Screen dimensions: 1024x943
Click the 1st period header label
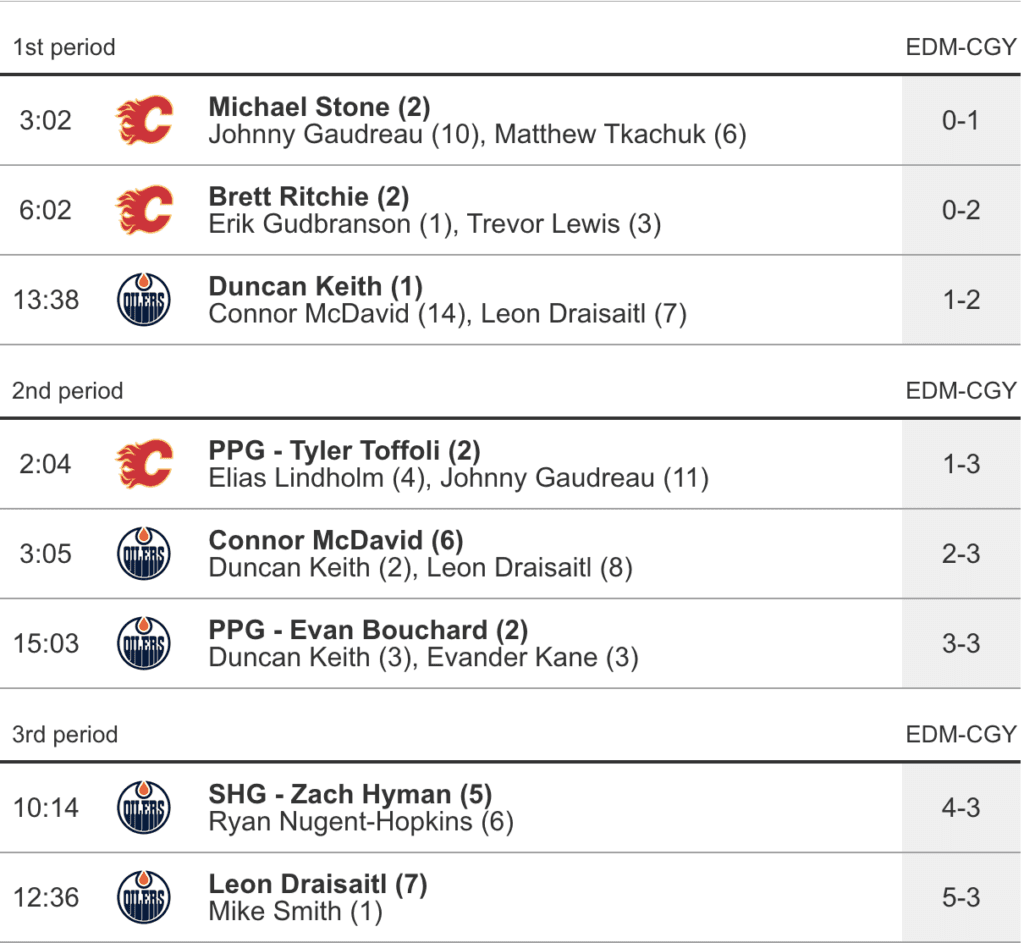(x=64, y=47)
